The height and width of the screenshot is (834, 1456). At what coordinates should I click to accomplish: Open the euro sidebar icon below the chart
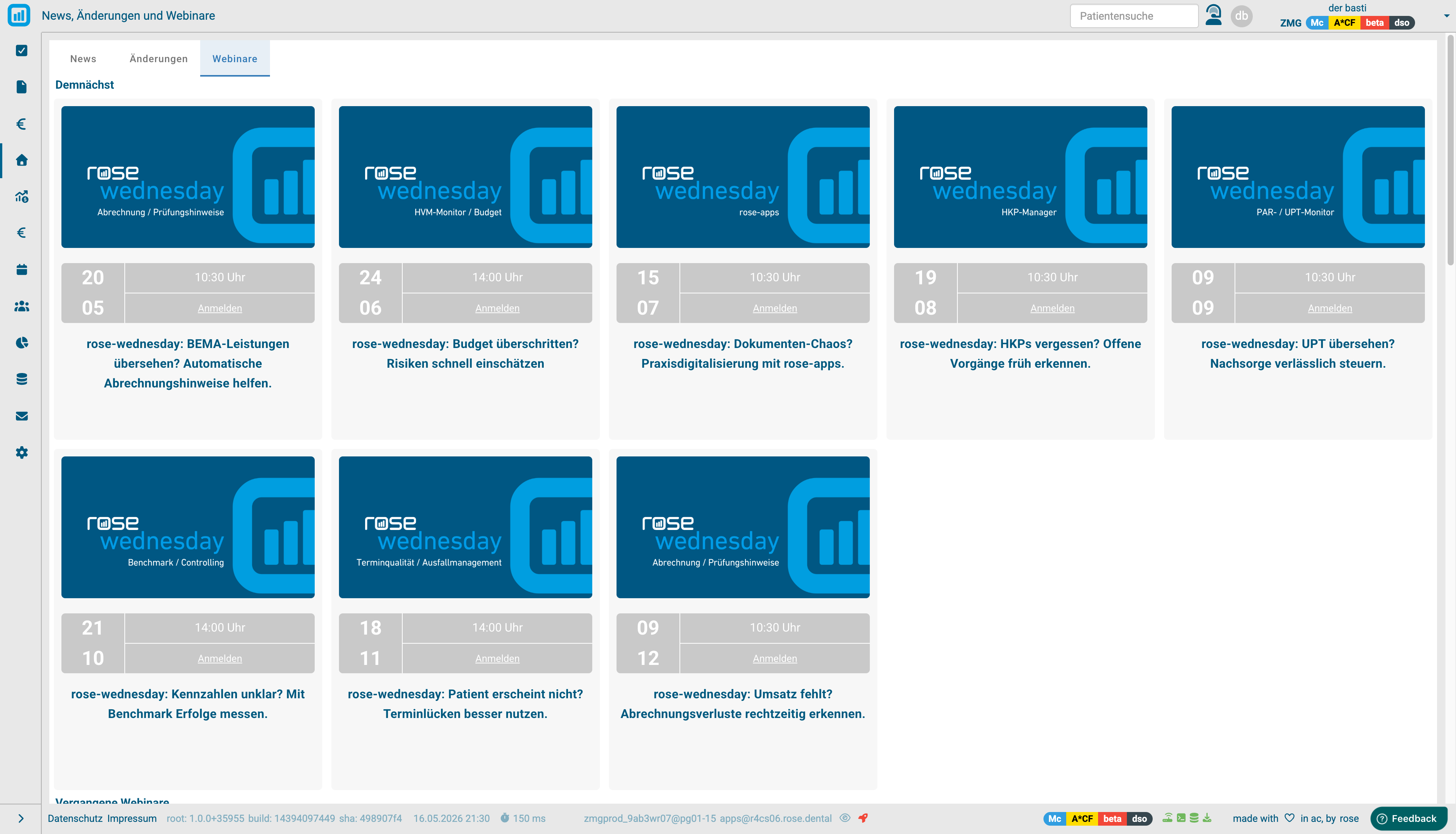point(22,232)
